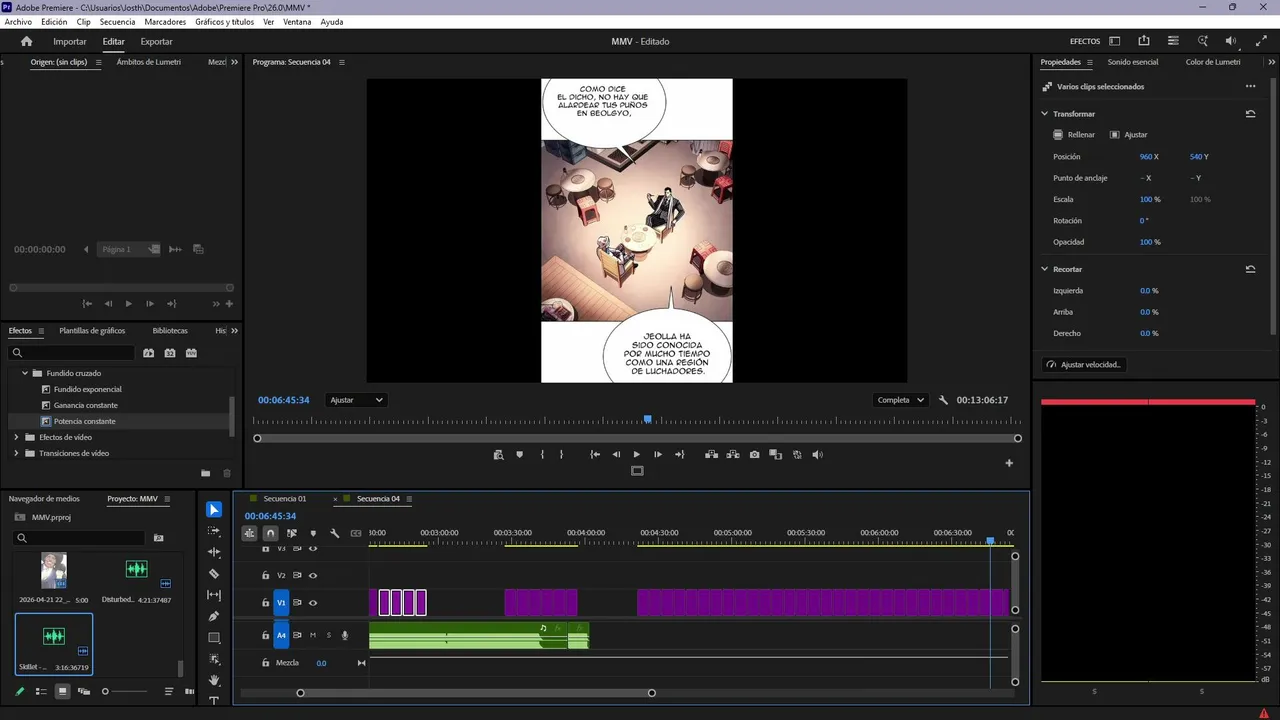Open the Marcadores menu
1280x720 pixels.
coord(165,22)
